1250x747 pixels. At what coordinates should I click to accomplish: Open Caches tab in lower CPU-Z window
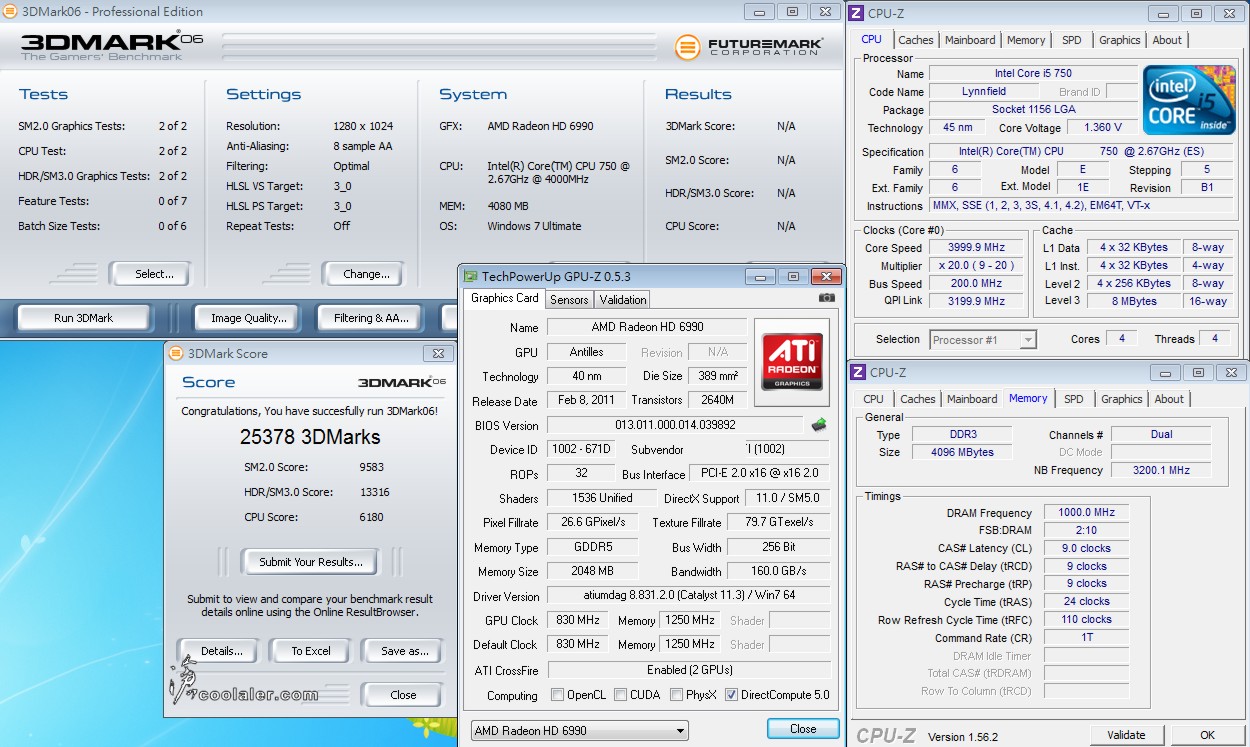click(x=917, y=399)
